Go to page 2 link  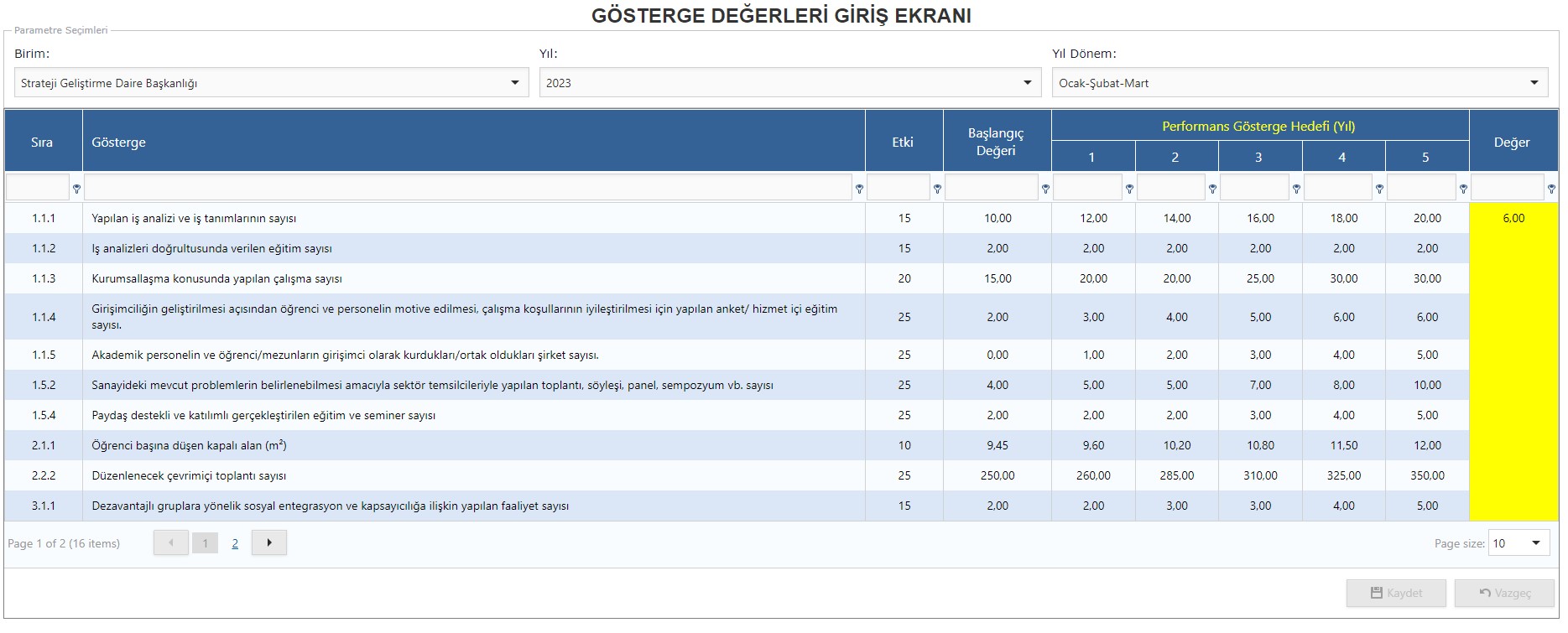tap(235, 543)
